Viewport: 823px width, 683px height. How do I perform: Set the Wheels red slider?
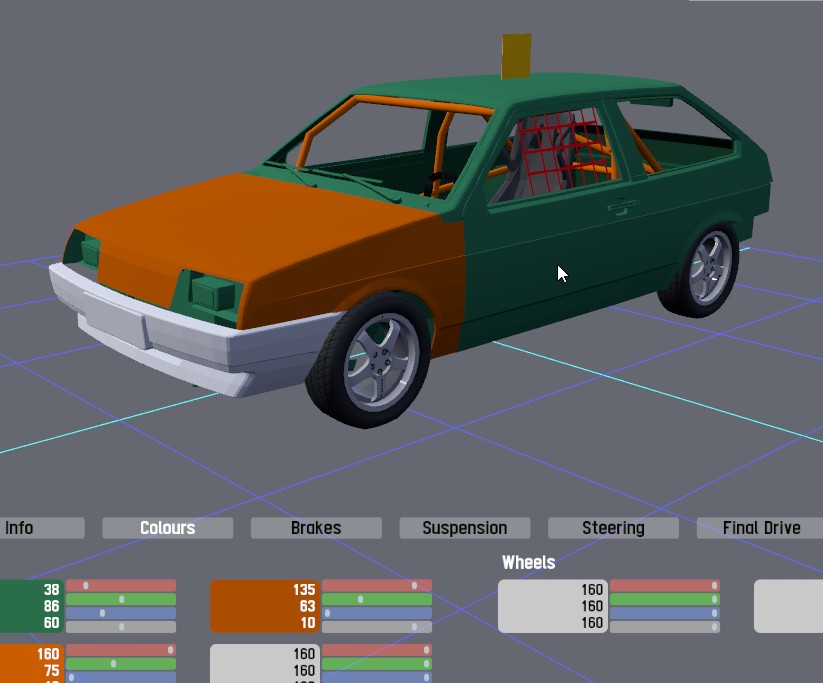point(664,585)
